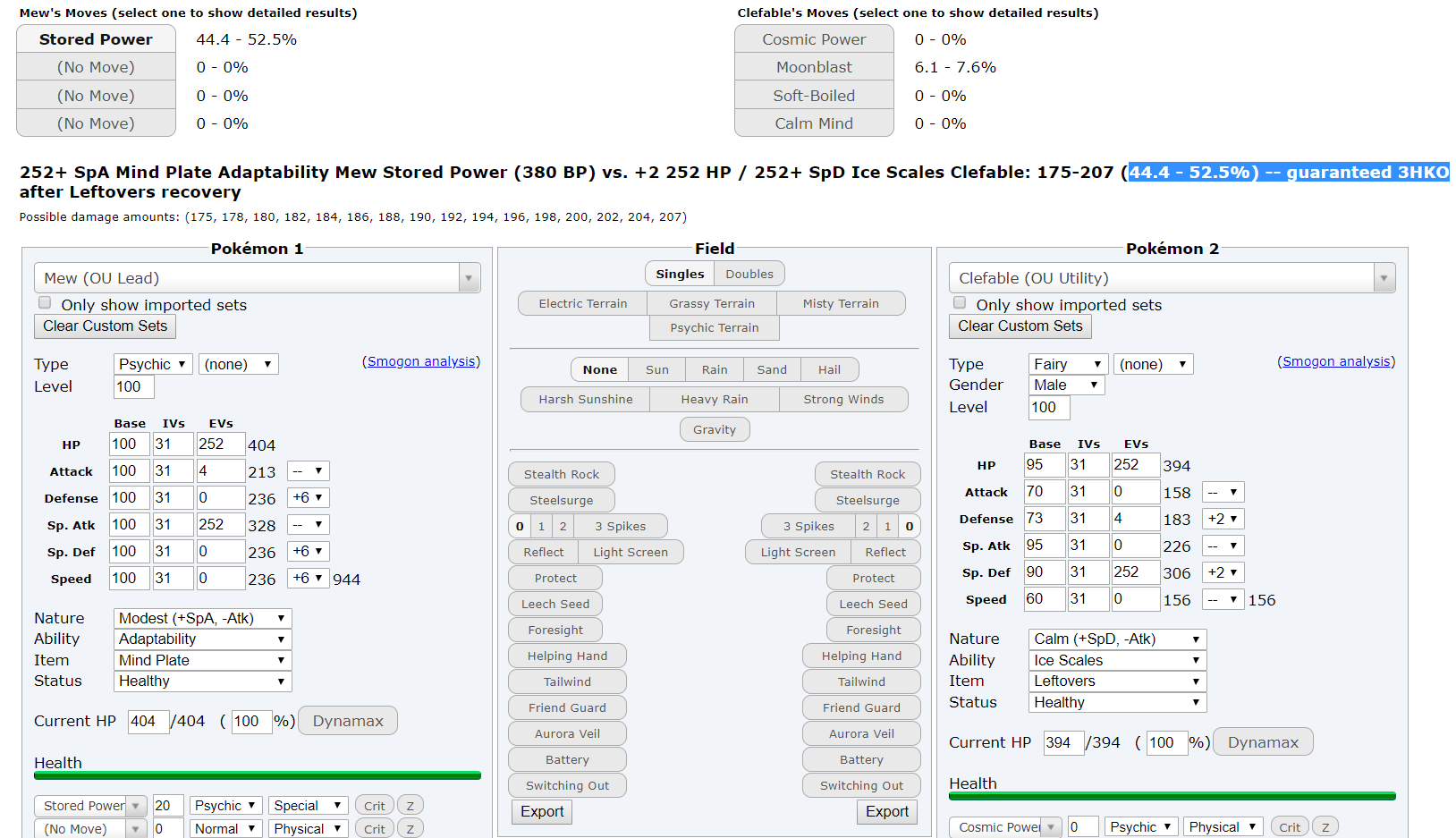Open Clefable's Fairy type dropdown
Image resolution: width=1456 pixels, height=838 pixels.
(x=1069, y=364)
